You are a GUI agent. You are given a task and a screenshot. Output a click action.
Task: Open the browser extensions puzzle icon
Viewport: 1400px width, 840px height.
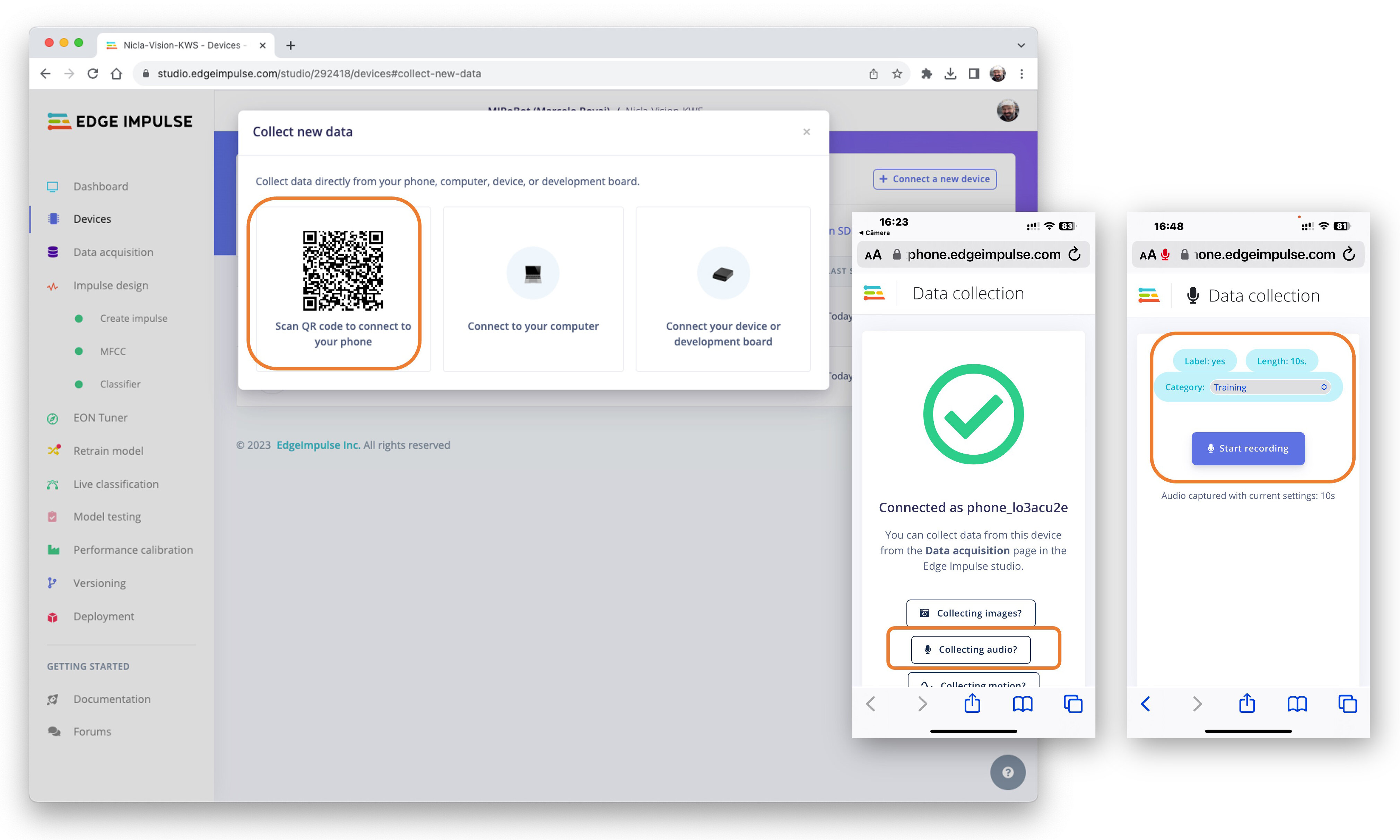click(x=926, y=73)
